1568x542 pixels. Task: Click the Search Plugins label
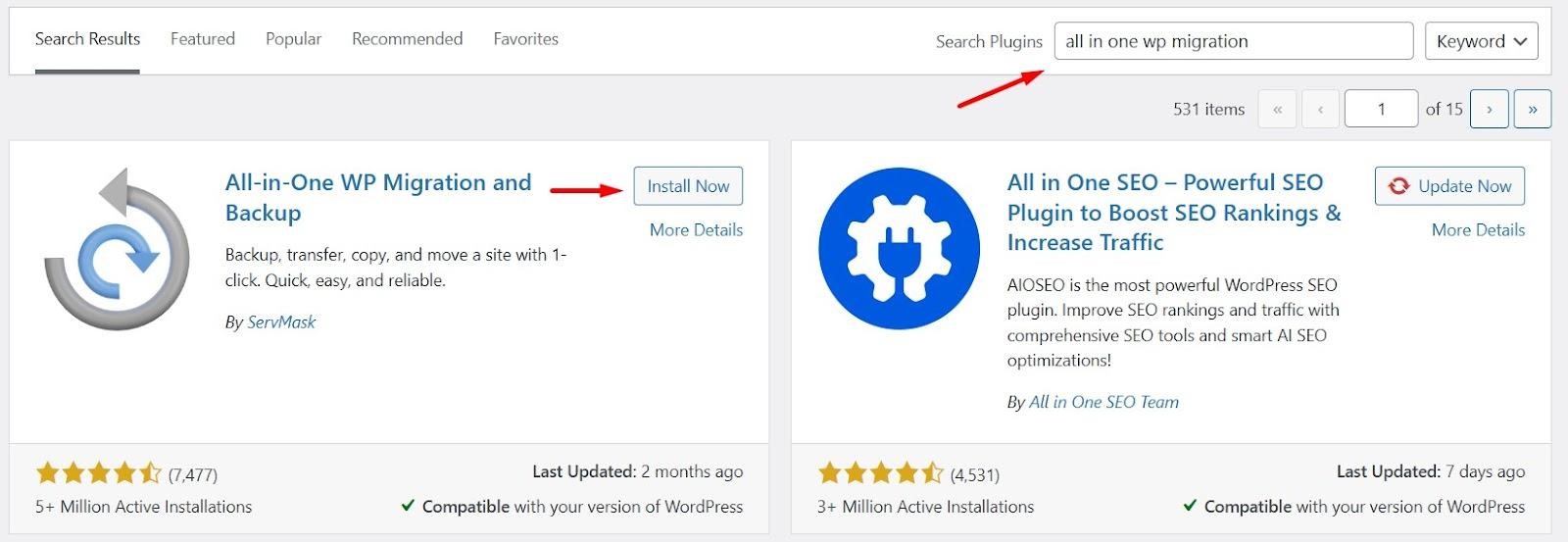(989, 41)
